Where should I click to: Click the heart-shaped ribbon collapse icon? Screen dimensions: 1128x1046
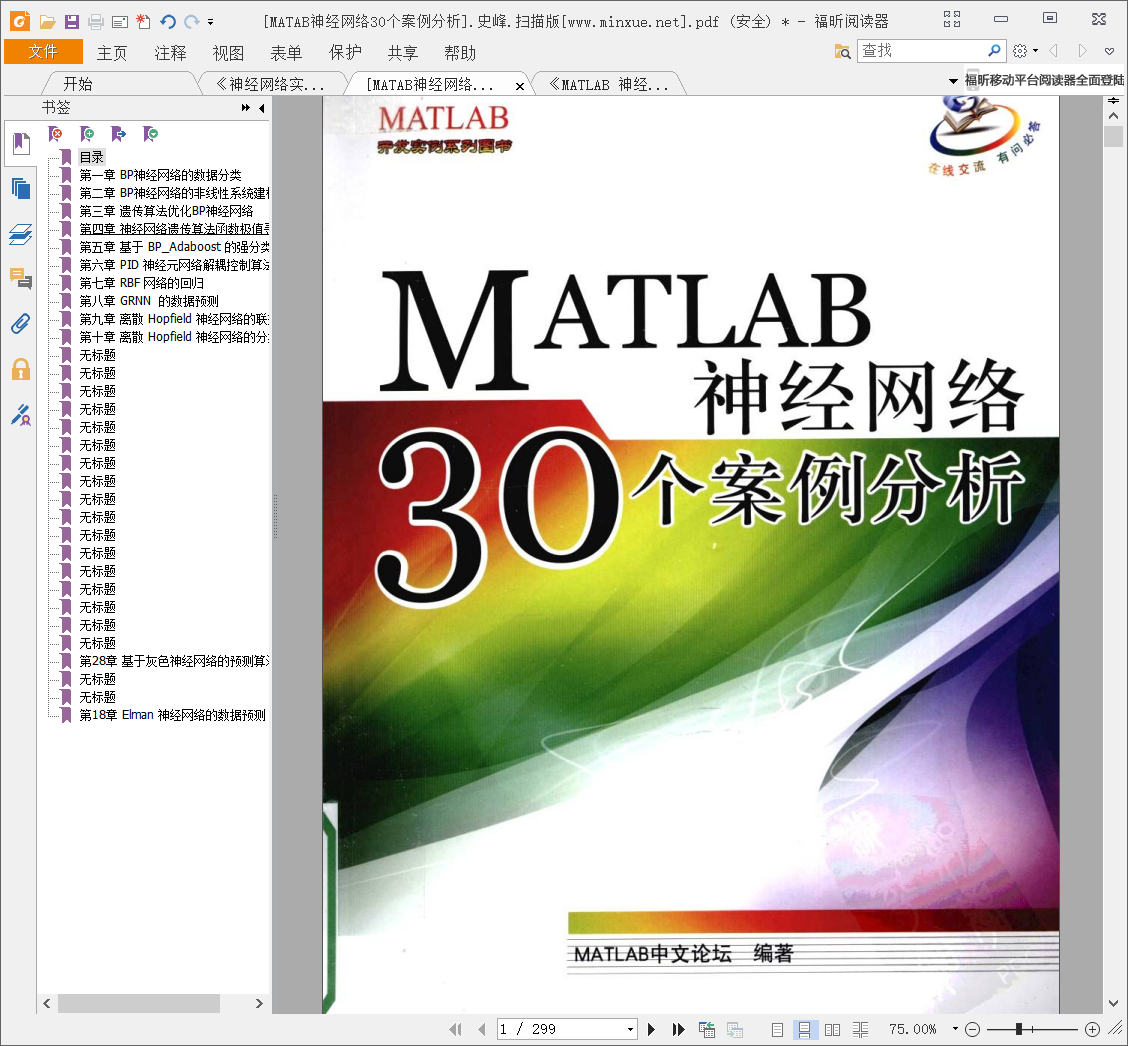pos(1109,51)
